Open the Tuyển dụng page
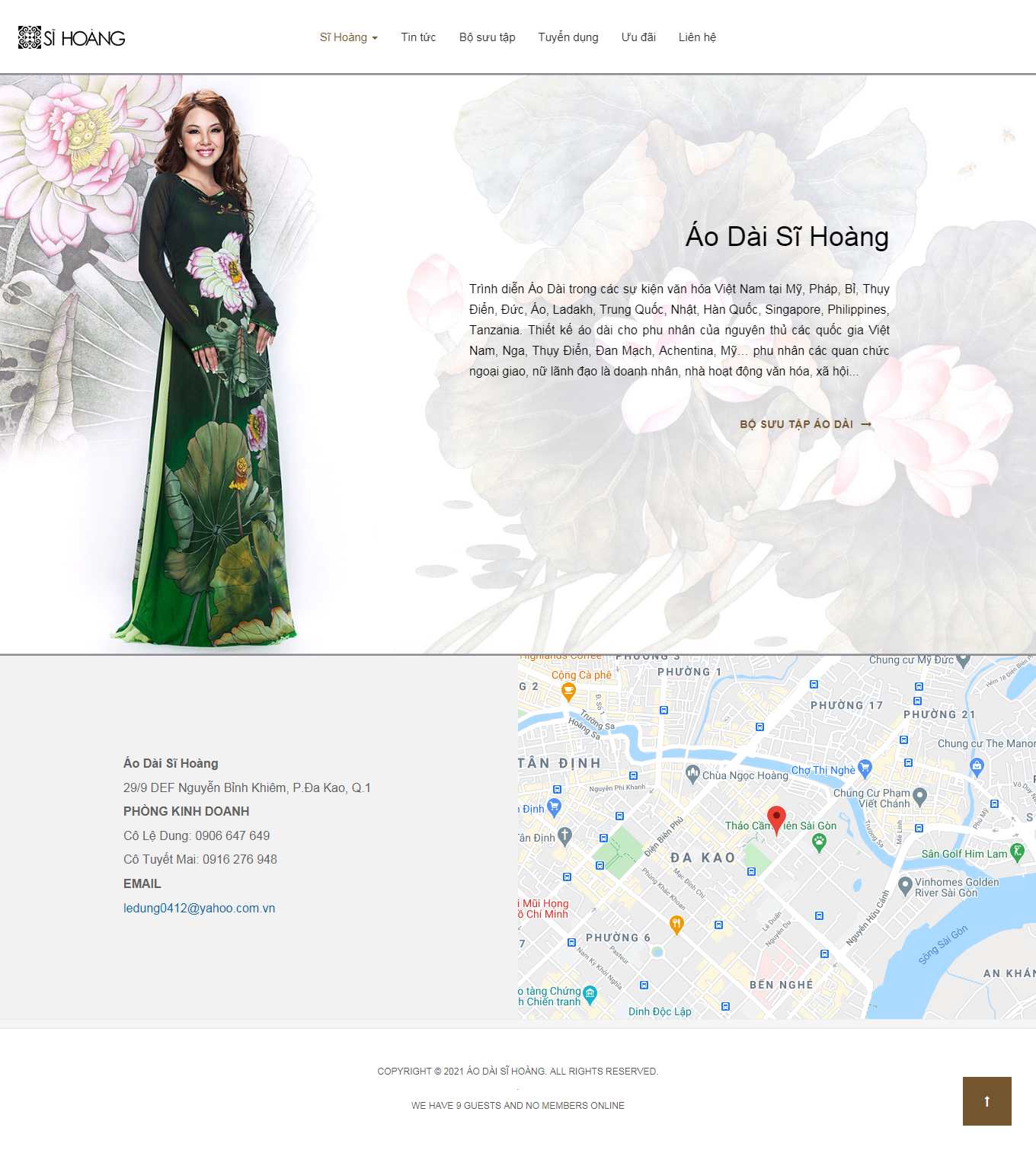 (568, 37)
